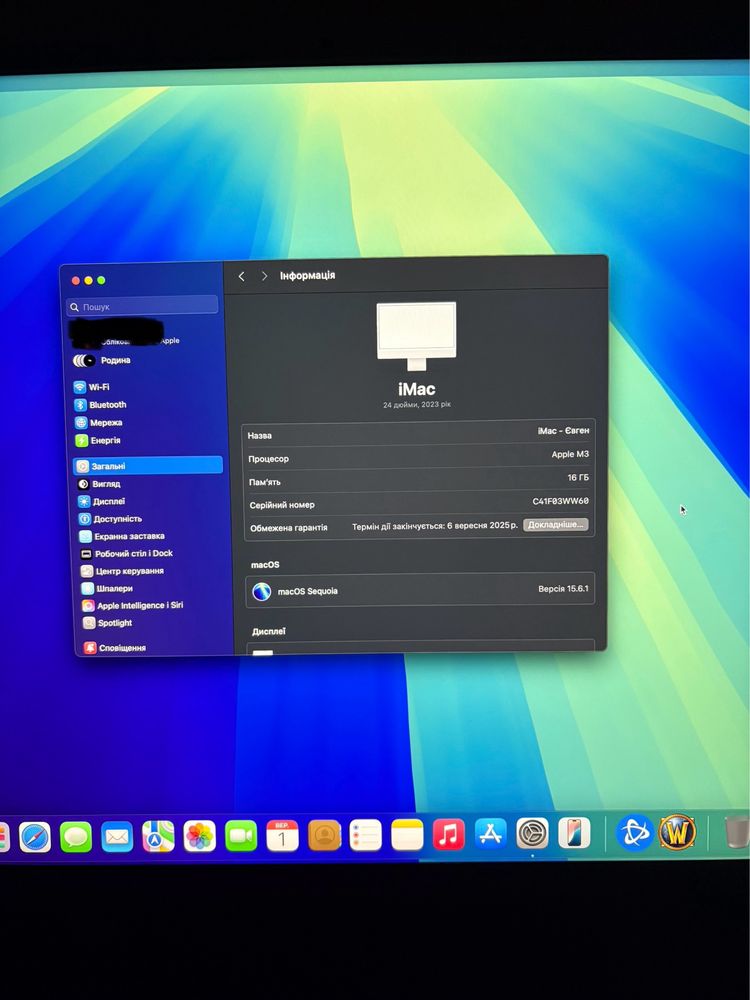Screen dimensions: 750x1000
Task: Click the macOS Sequoia row
Action: coord(420,590)
